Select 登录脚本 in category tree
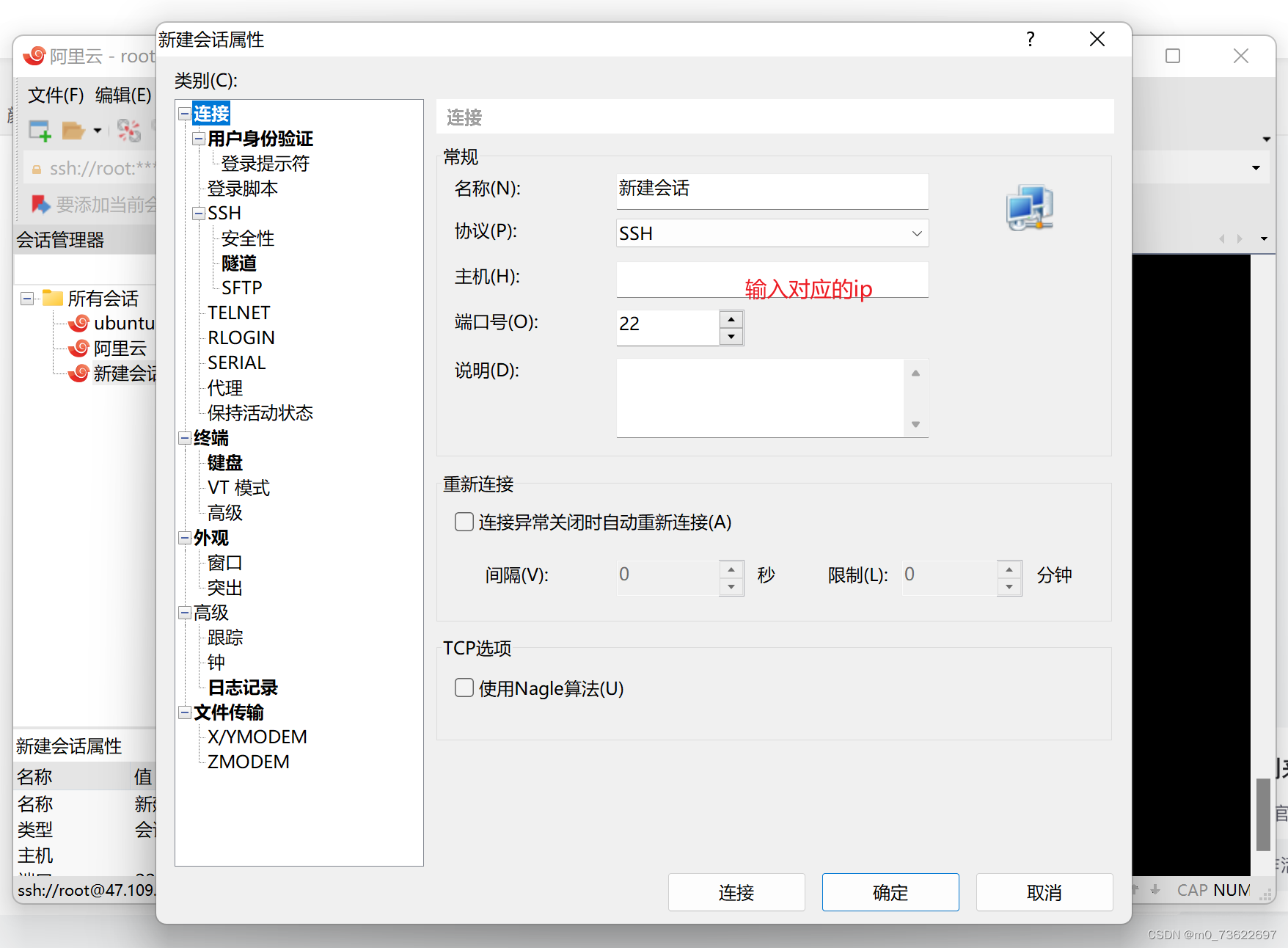Viewport: 1288px width, 948px height. point(242,189)
